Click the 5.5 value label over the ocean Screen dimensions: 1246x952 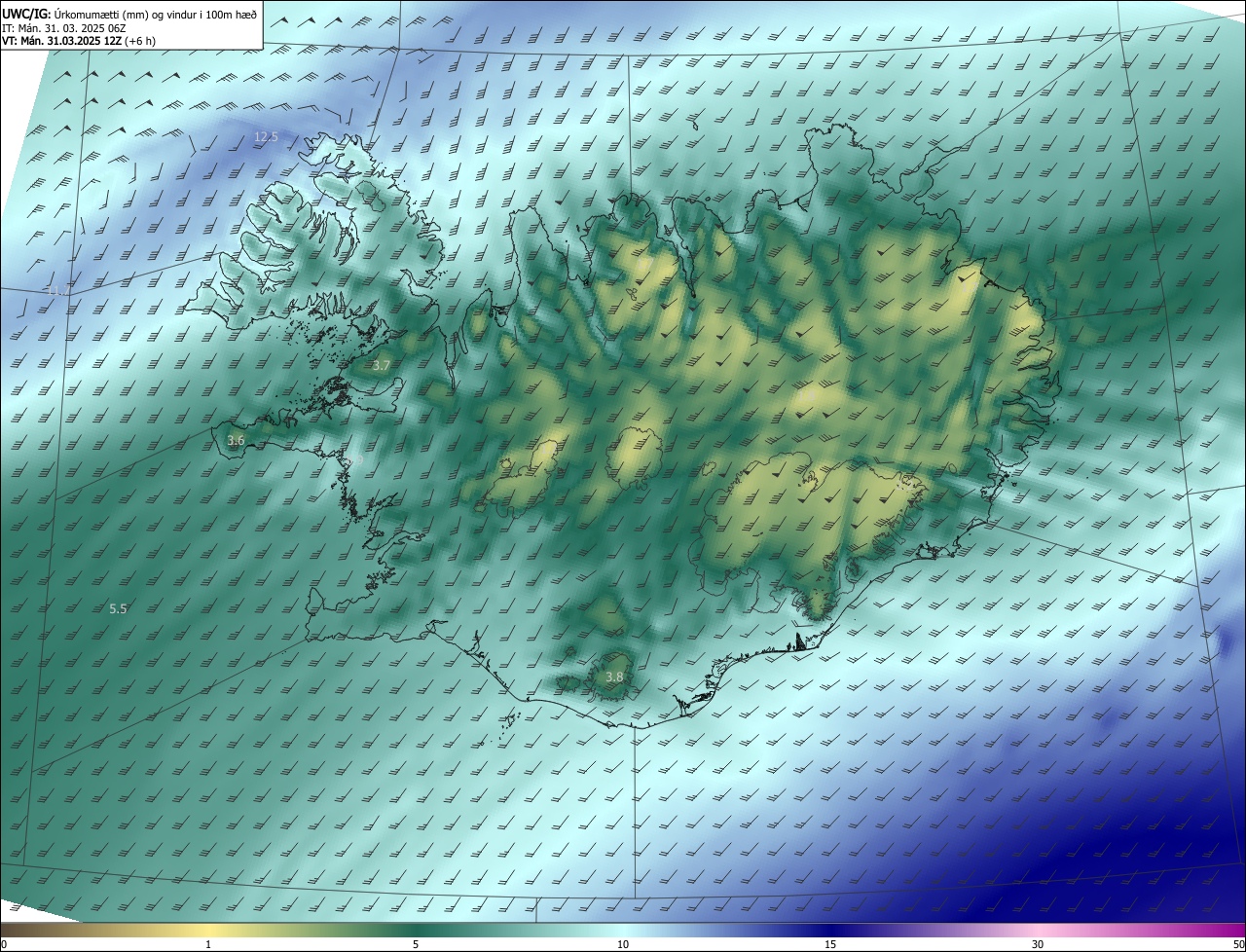tap(118, 608)
